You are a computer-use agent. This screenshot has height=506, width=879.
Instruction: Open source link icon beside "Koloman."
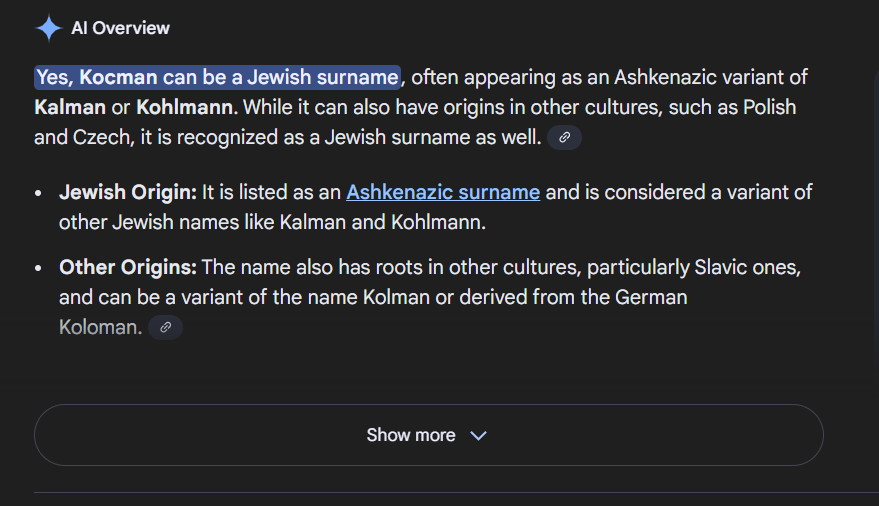pos(166,327)
